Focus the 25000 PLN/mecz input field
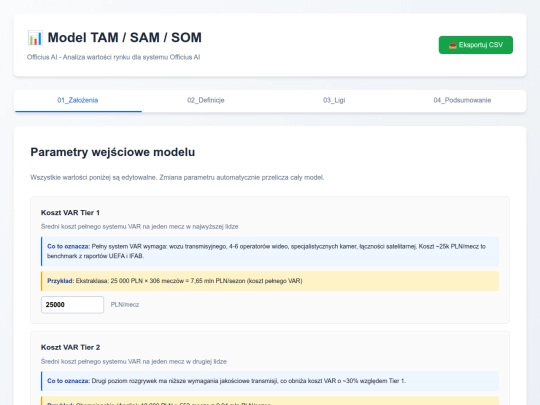Image resolution: width=540 pixels, height=405 pixels. coord(72,304)
